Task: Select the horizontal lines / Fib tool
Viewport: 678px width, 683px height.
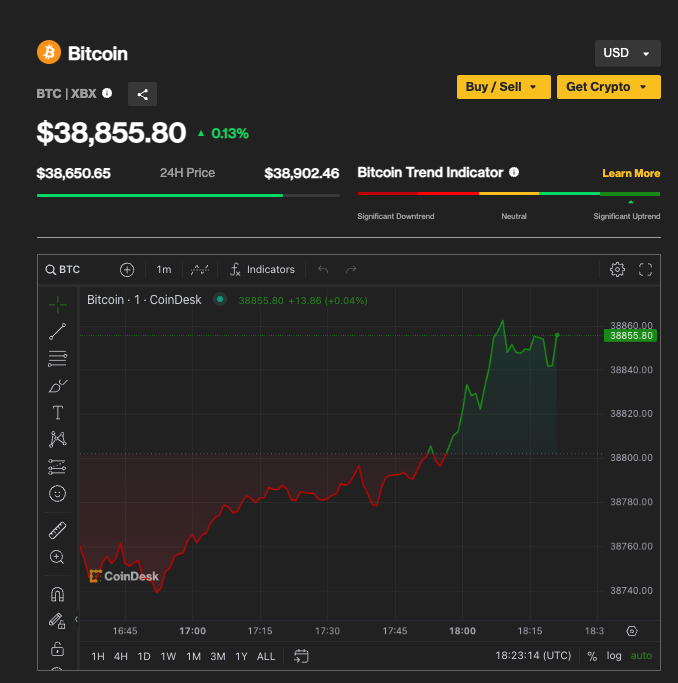Action: (x=57, y=358)
